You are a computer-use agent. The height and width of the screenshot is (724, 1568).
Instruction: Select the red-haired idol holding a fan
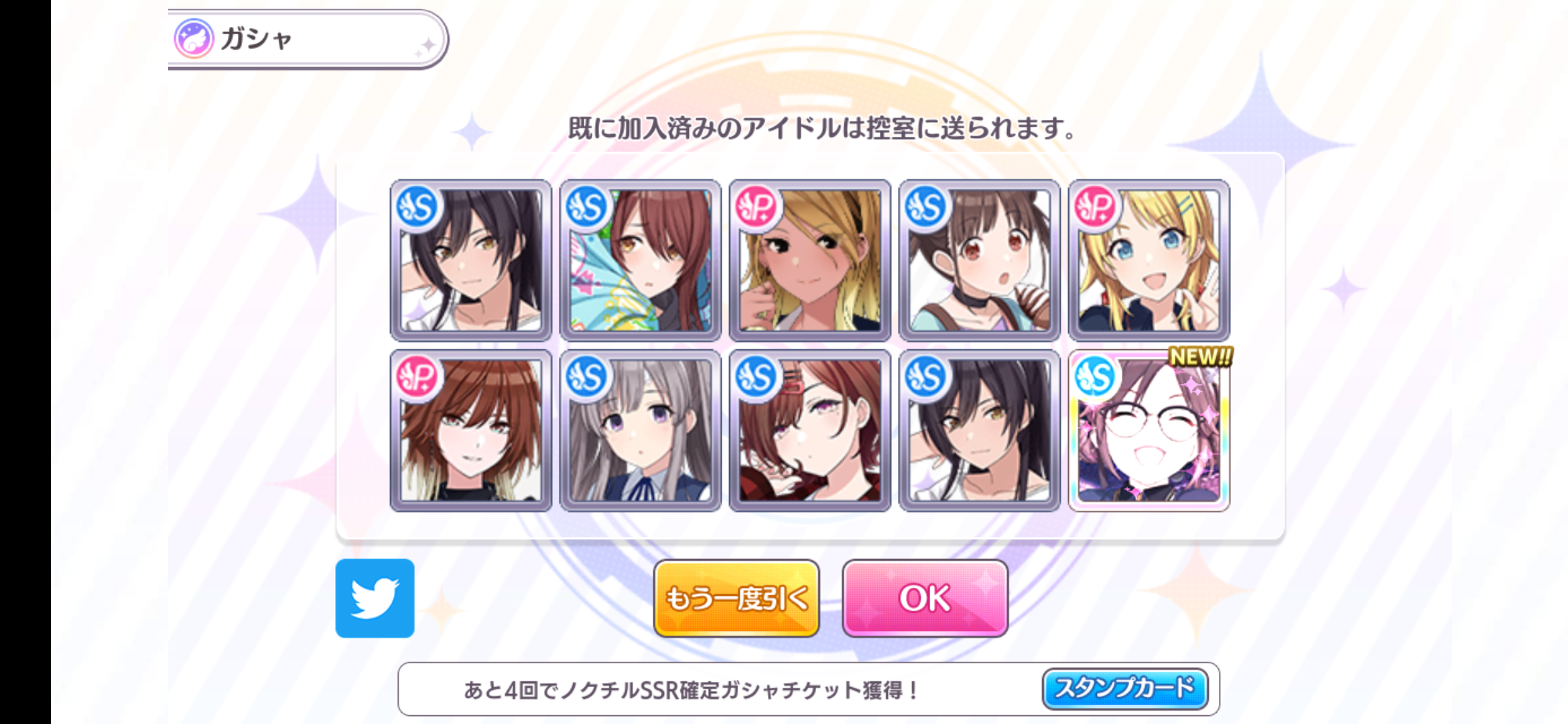(x=641, y=260)
